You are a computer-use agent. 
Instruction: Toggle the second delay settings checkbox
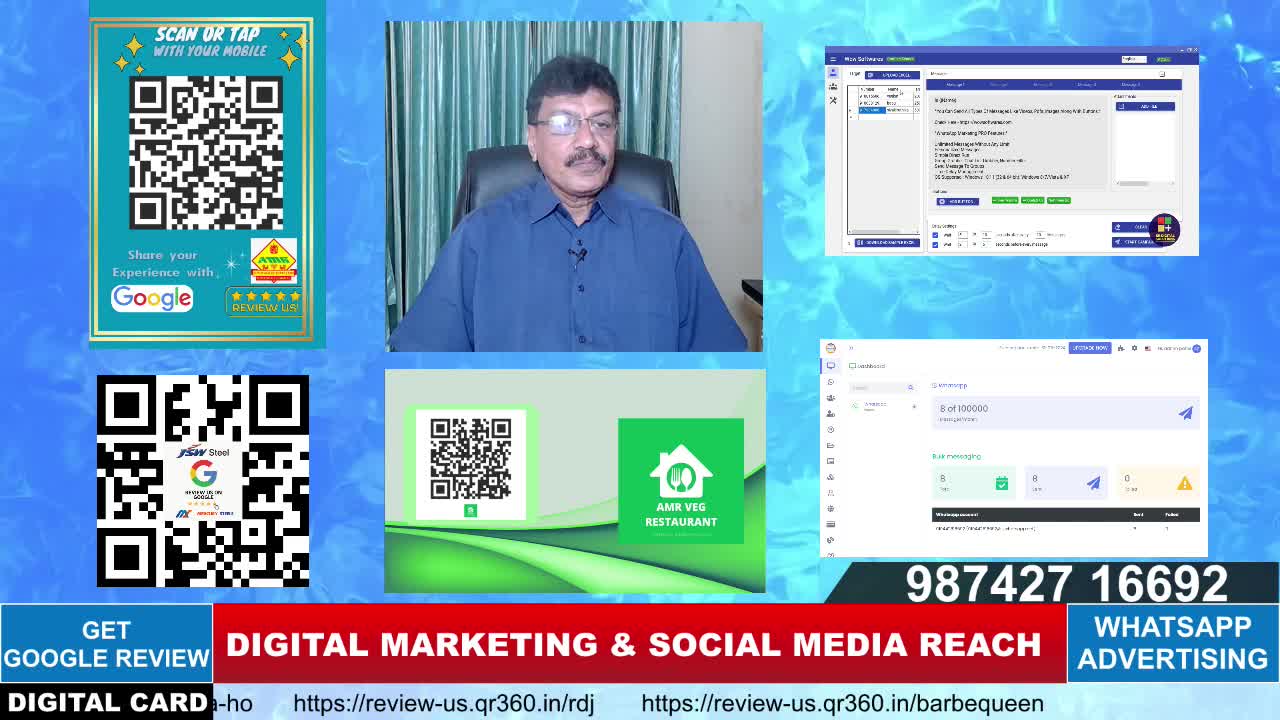click(936, 244)
